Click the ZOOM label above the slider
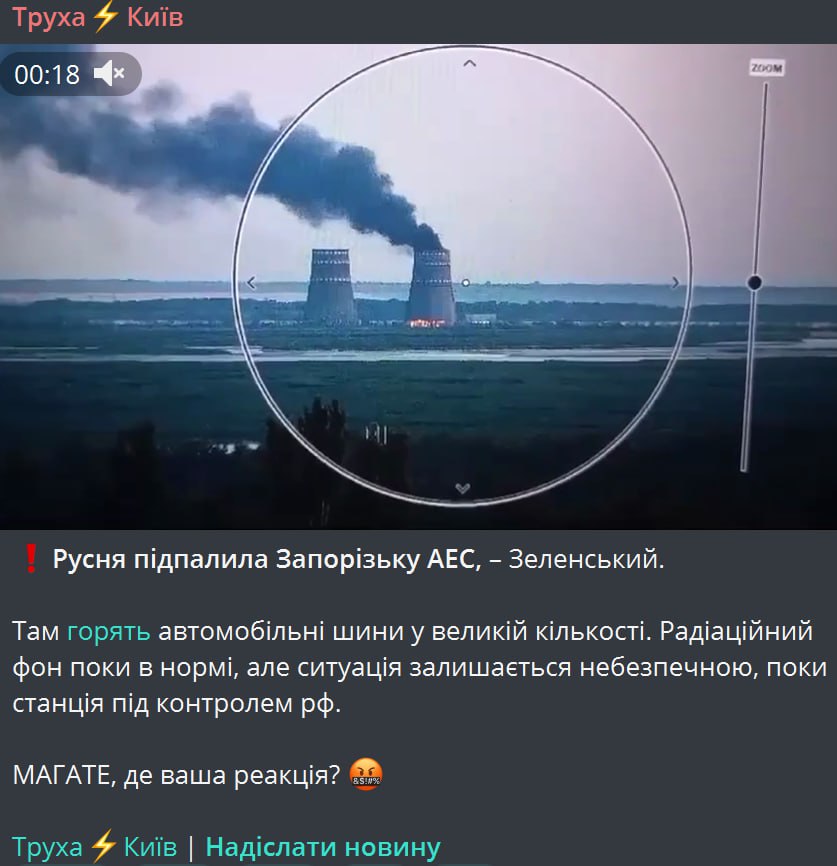The height and width of the screenshot is (866, 837). [767, 68]
